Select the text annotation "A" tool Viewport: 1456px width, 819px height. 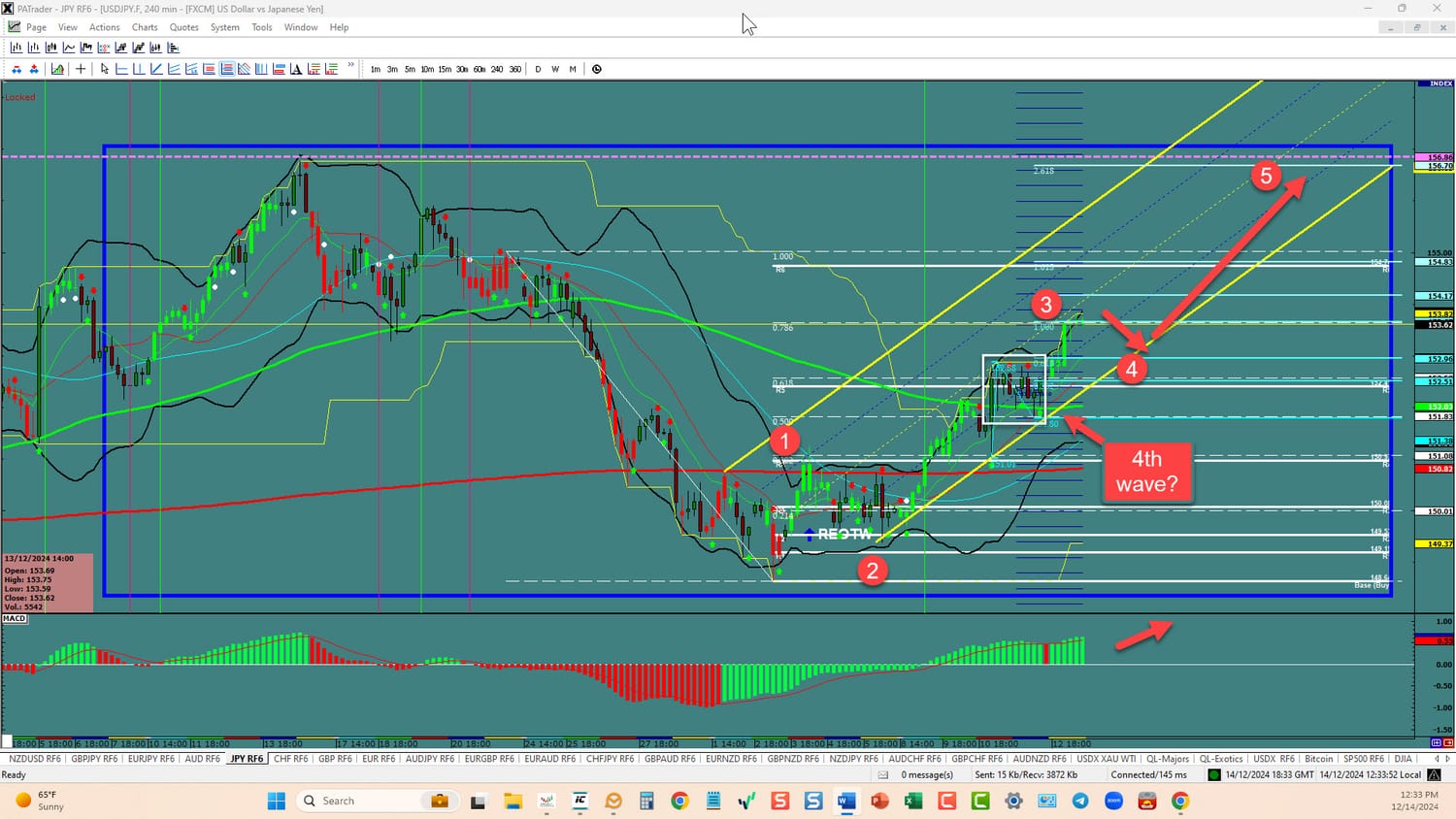(296, 69)
